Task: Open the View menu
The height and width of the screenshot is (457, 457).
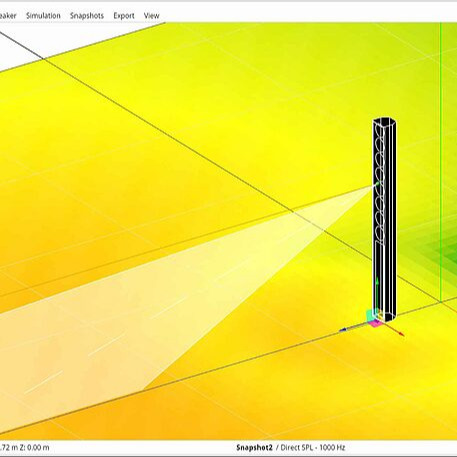Action: point(151,16)
